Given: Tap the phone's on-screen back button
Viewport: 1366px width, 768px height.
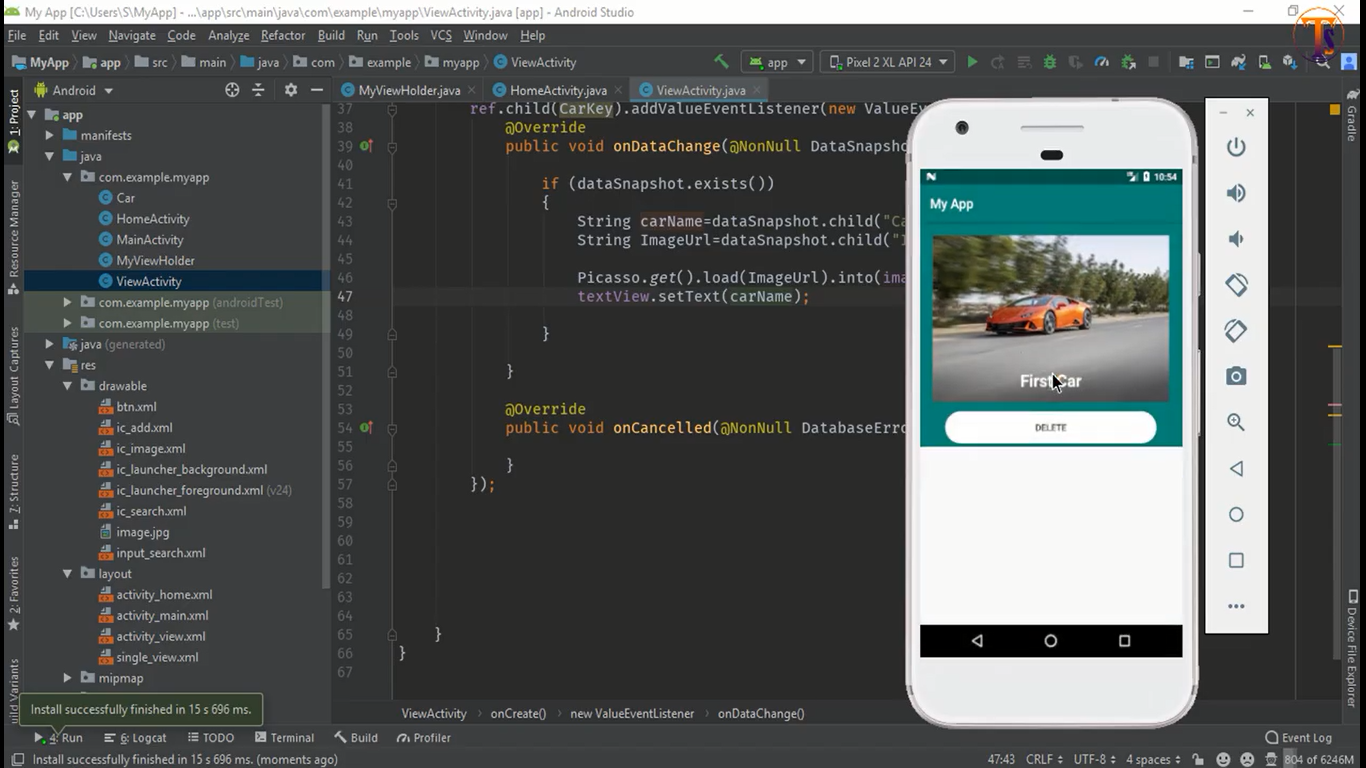Looking at the screenshot, I should point(977,641).
